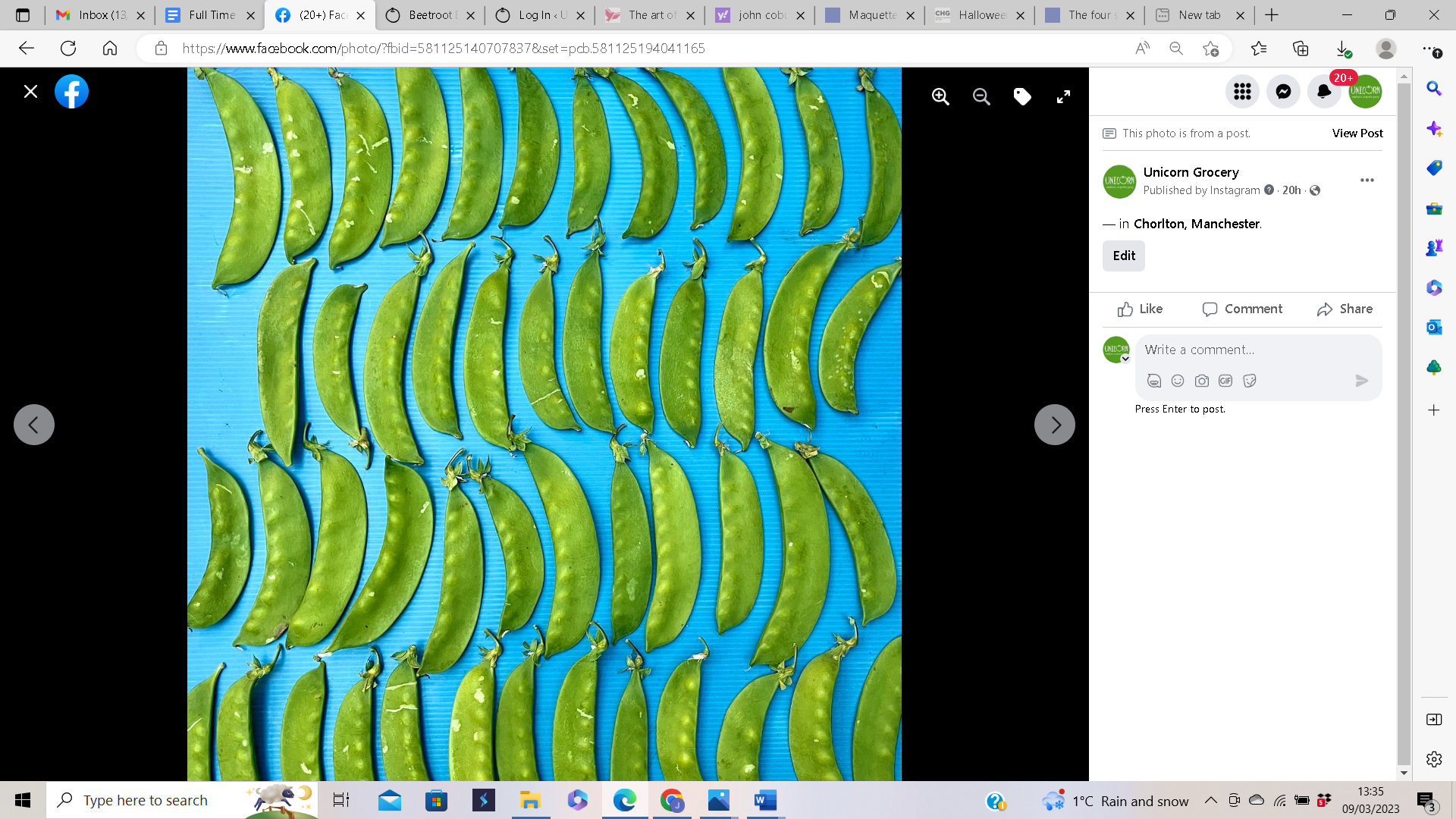Click the tag photo icon
The image size is (1456, 819).
(1022, 96)
